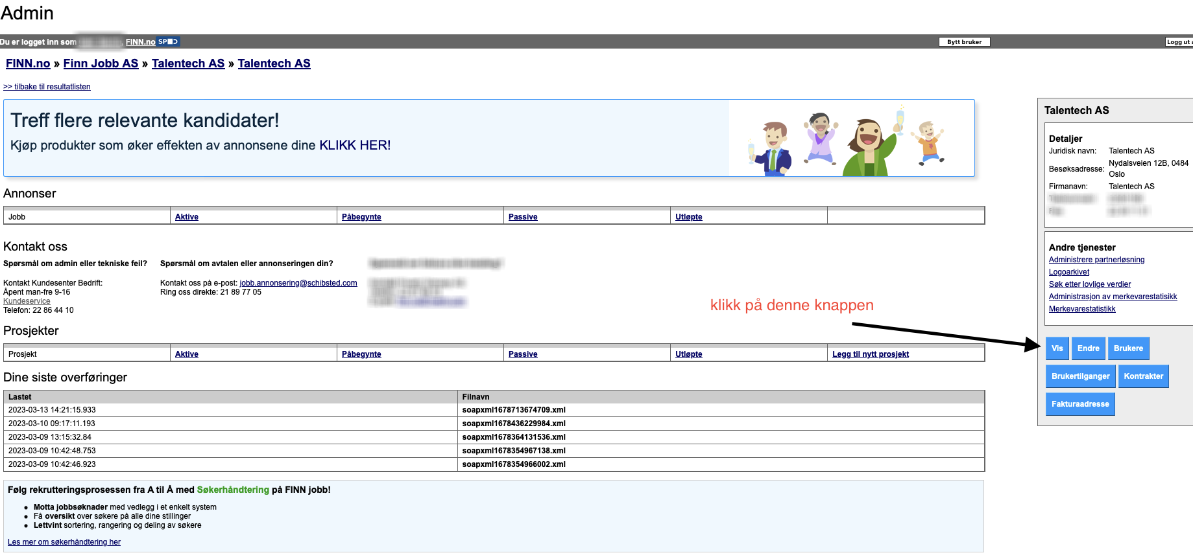1193x555 pixels.
Task: Open Administrasjon av merkevarestatisikk
Action: (x=1113, y=296)
